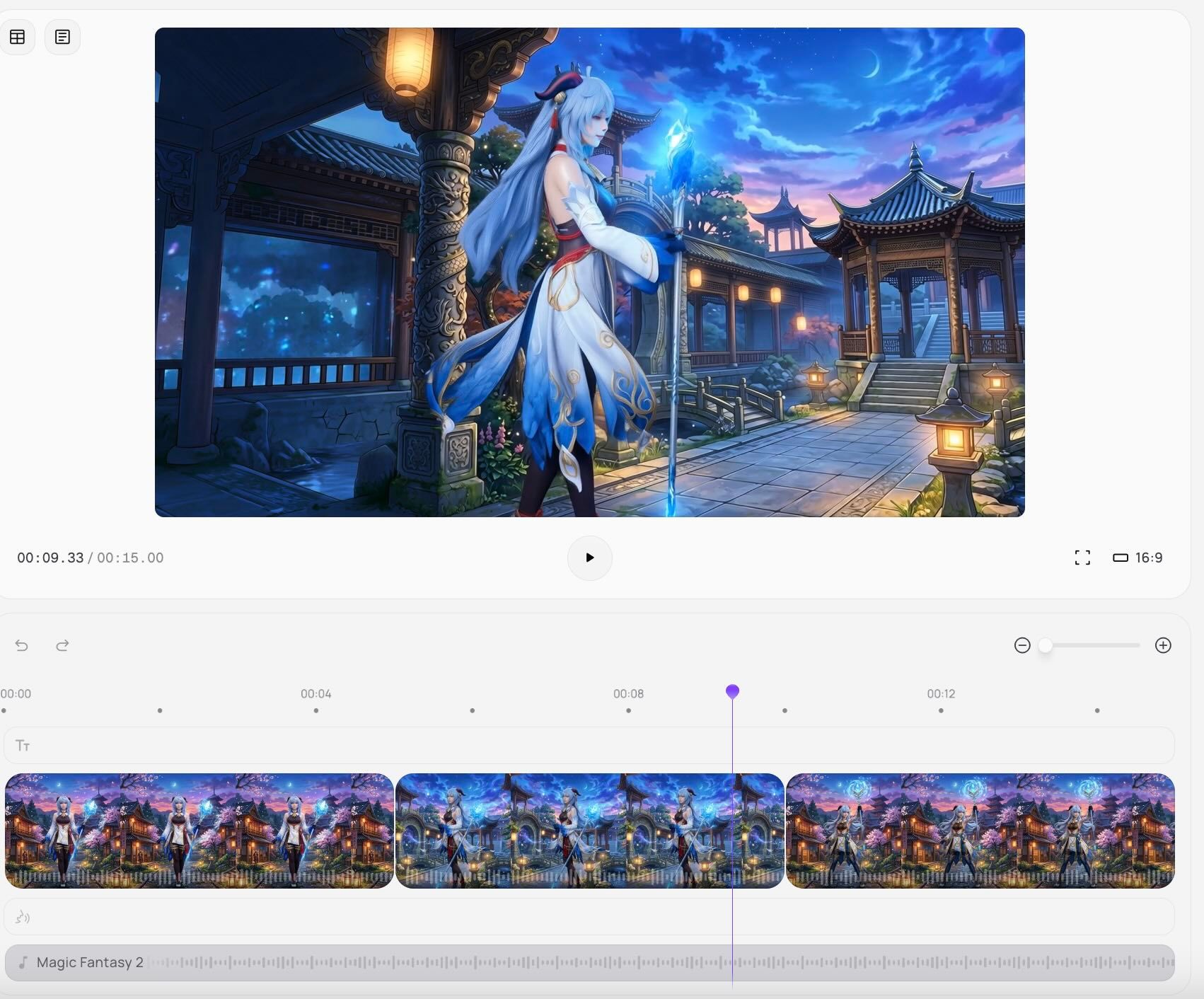Click the video preview canvas
1204x999 pixels.
[x=589, y=272]
